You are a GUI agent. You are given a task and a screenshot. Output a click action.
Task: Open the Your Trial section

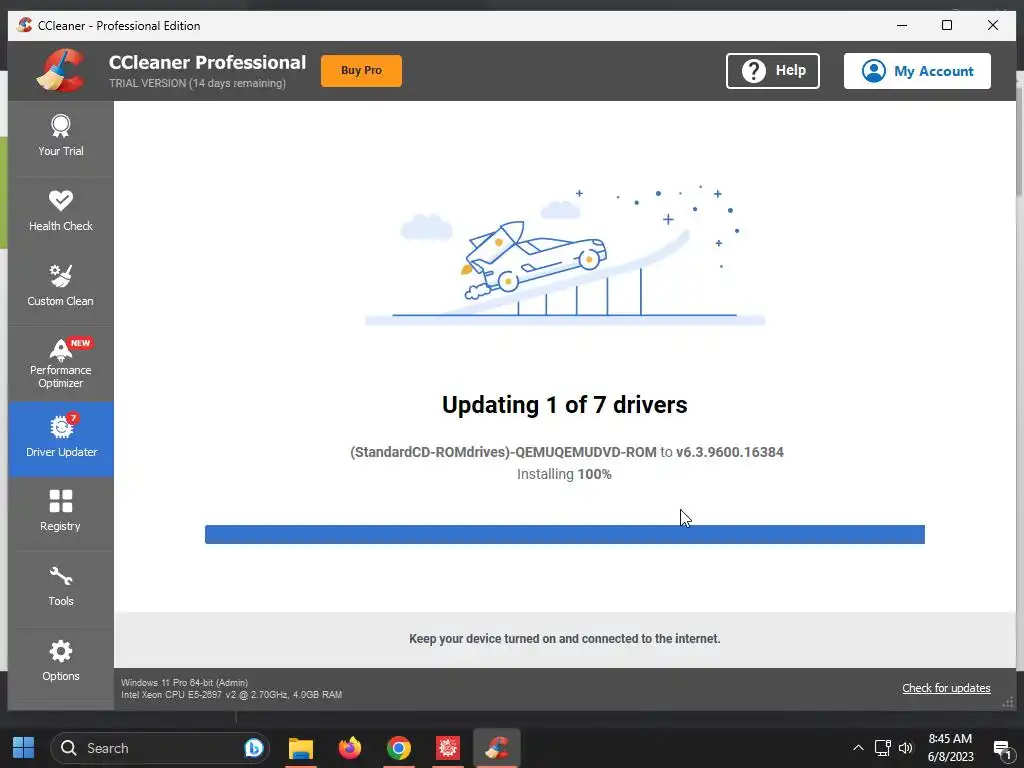tap(61, 138)
